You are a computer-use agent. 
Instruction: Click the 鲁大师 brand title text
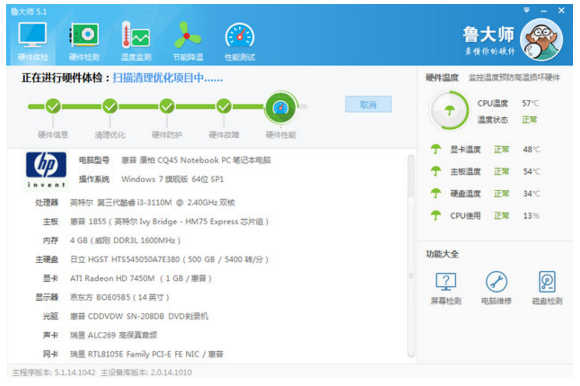(488, 35)
